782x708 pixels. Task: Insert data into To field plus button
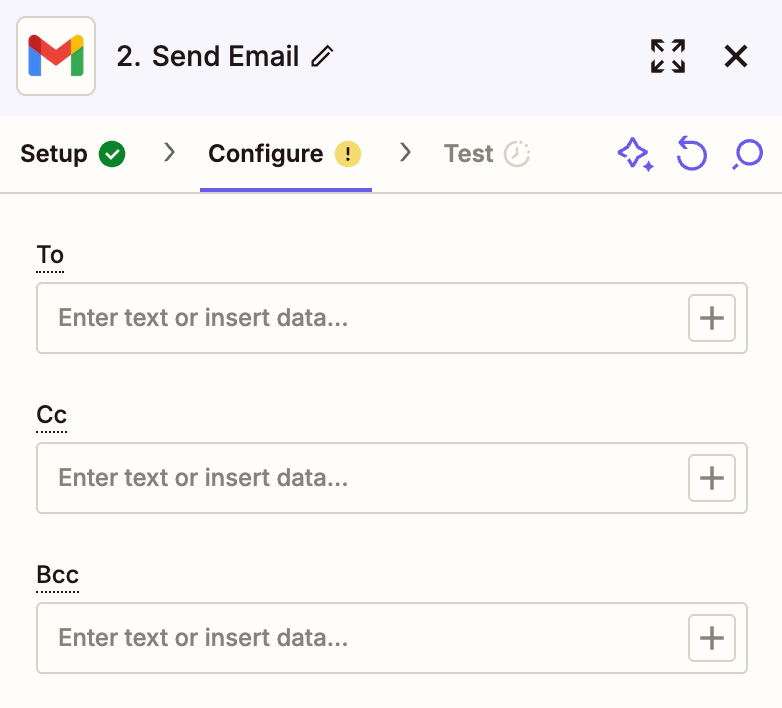(x=711, y=318)
